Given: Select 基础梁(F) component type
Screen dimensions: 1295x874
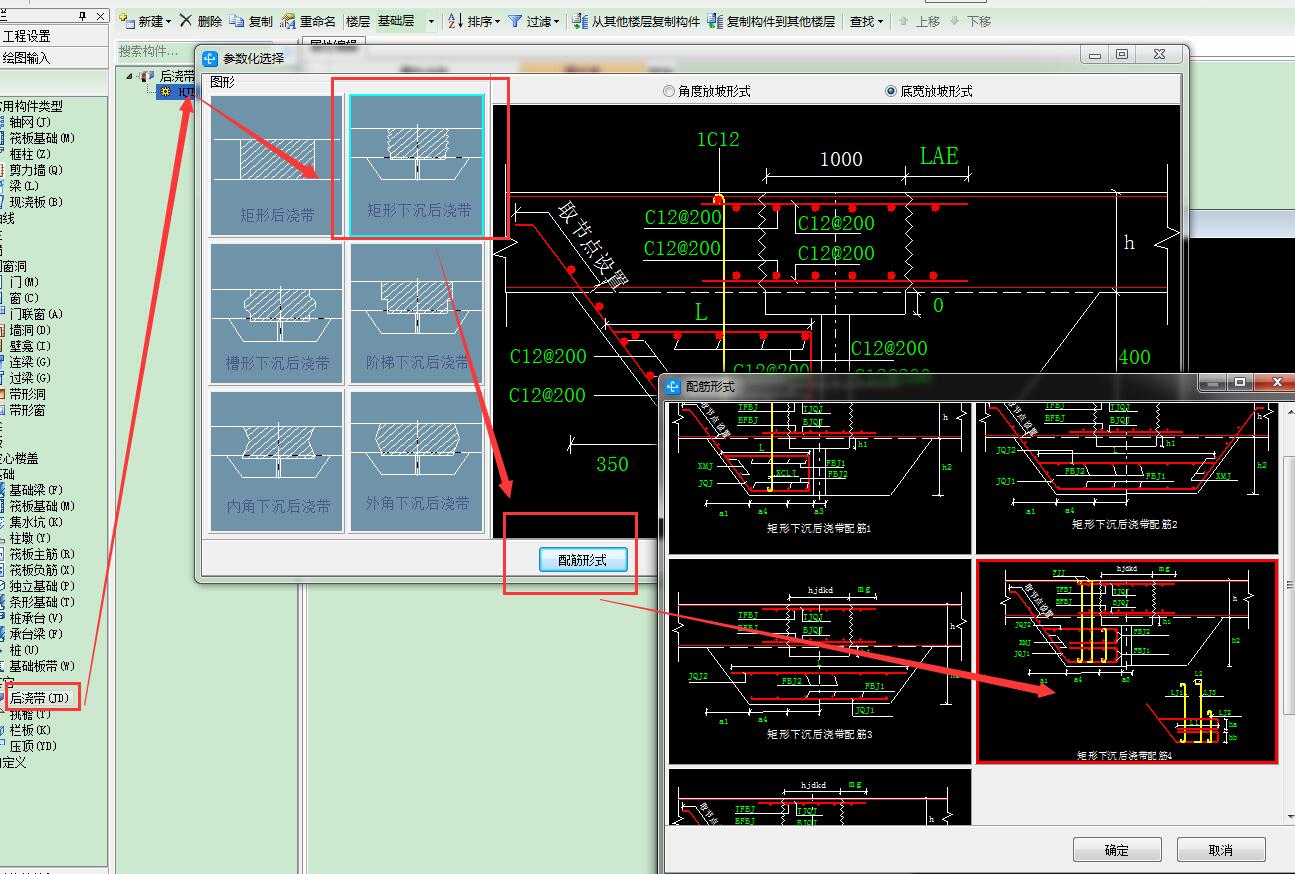Looking at the screenshot, I should 36,490.
